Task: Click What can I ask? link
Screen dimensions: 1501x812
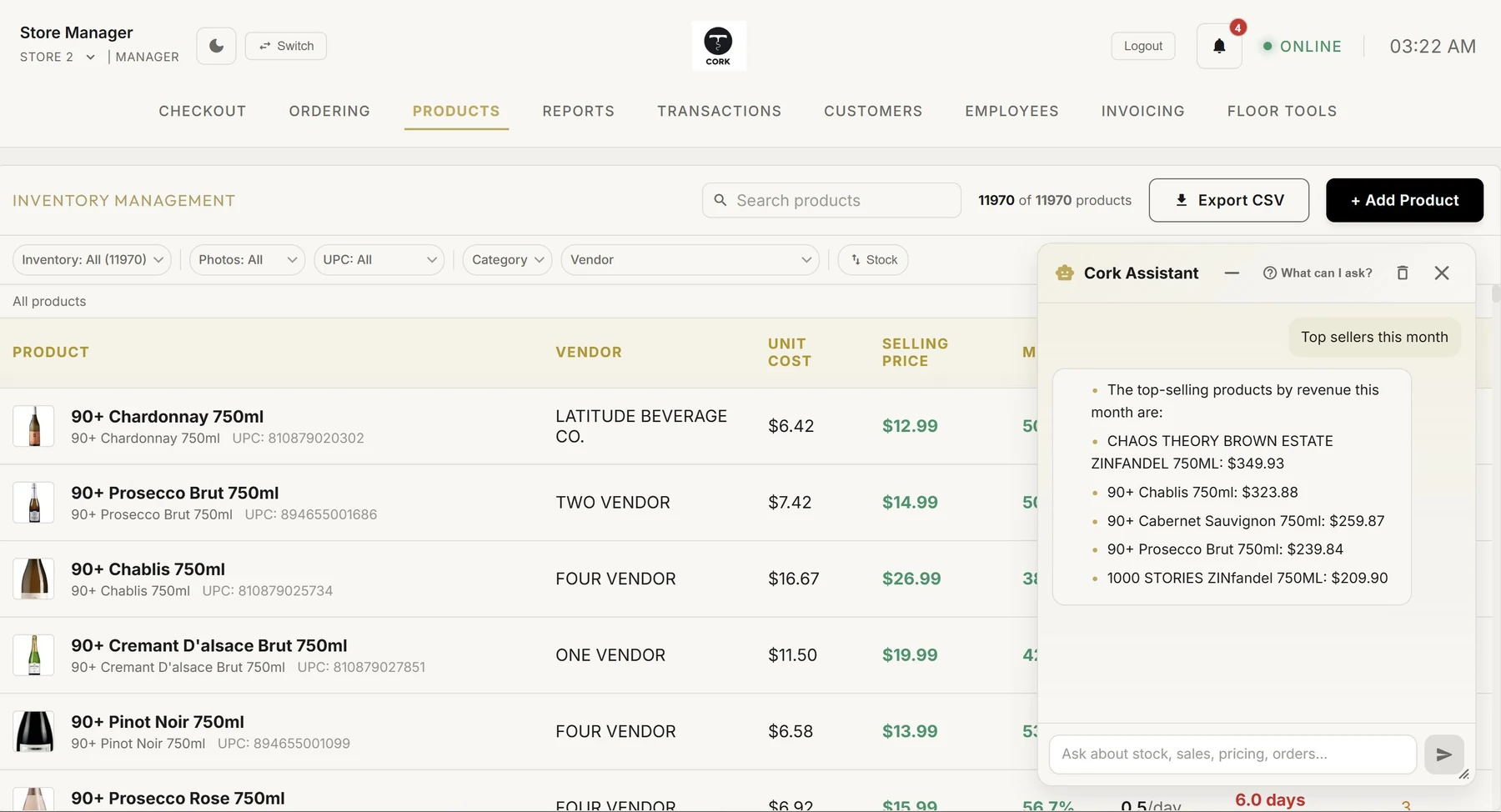Action: click(x=1318, y=273)
